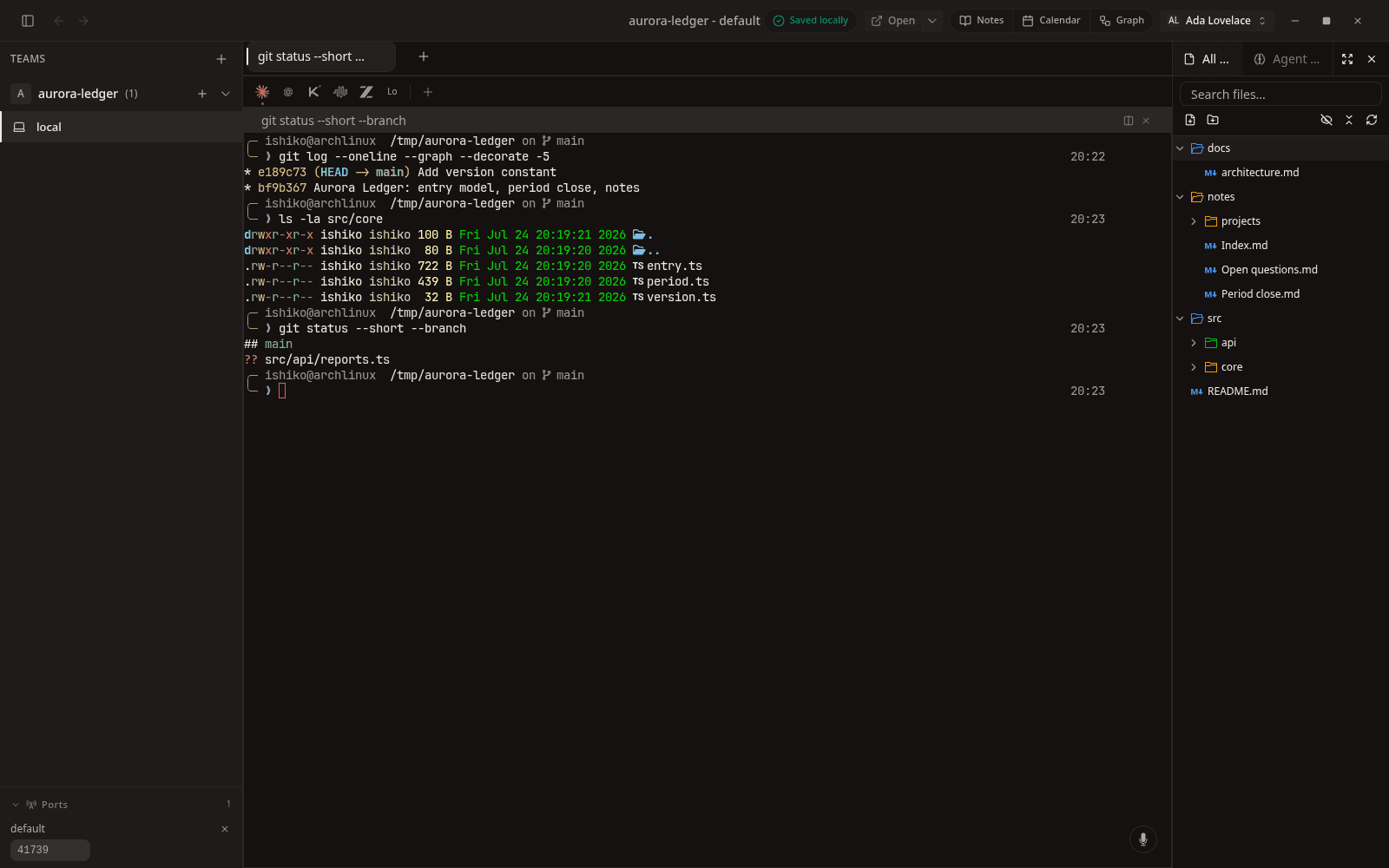Launch the Z agent icon
The width and height of the screenshot is (1389, 868).
[366, 92]
